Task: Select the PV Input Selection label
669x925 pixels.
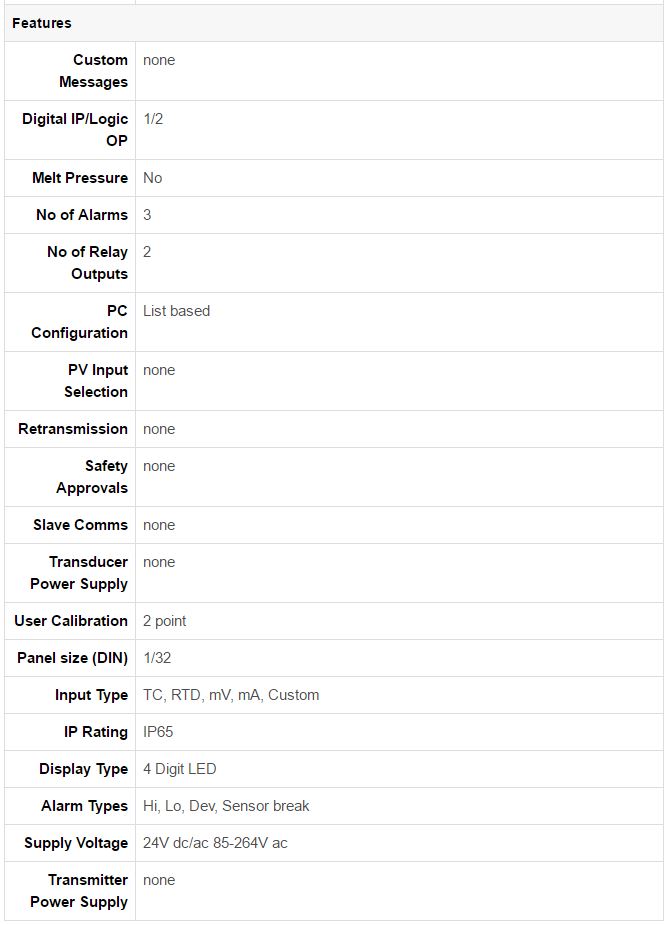Action: click(x=96, y=381)
